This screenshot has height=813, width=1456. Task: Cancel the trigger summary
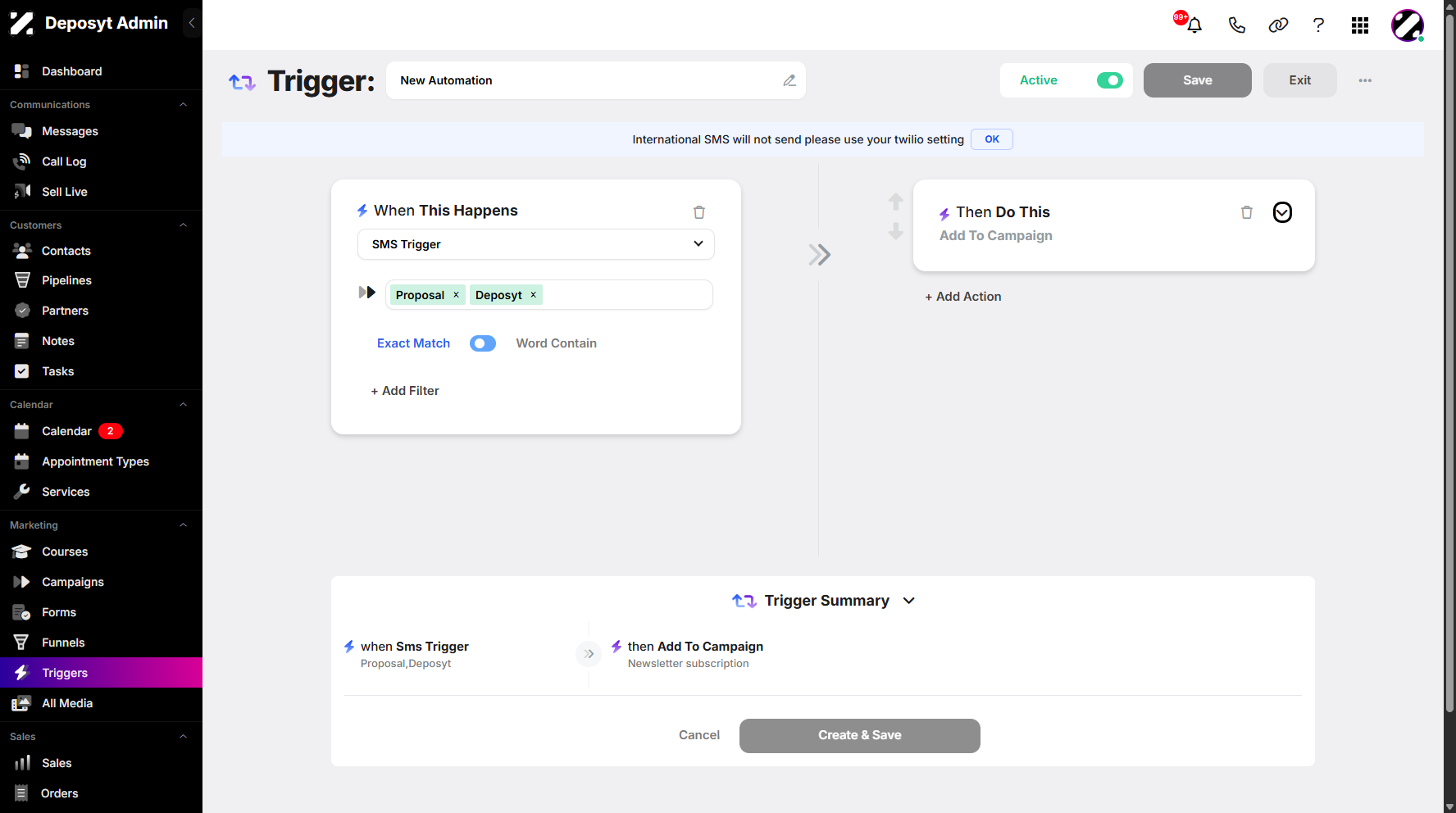point(699,735)
